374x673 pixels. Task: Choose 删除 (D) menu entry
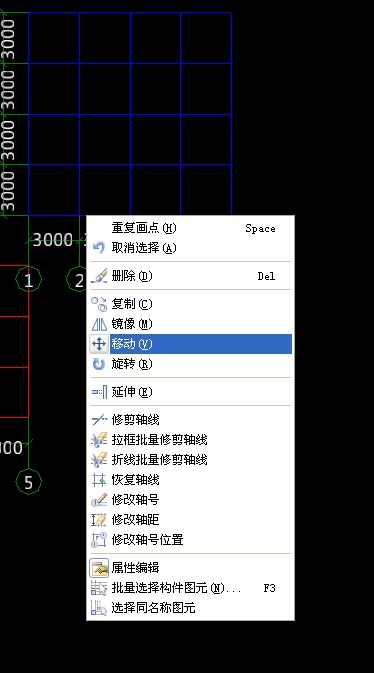tap(190, 276)
